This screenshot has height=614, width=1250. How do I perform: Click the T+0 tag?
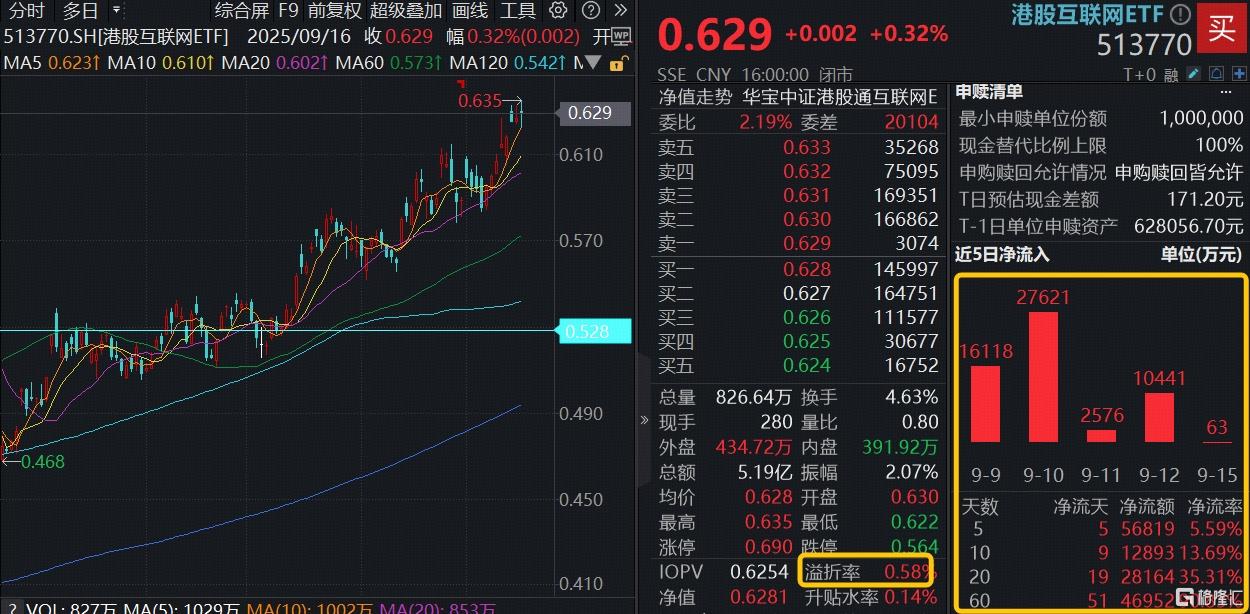point(1138,75)
